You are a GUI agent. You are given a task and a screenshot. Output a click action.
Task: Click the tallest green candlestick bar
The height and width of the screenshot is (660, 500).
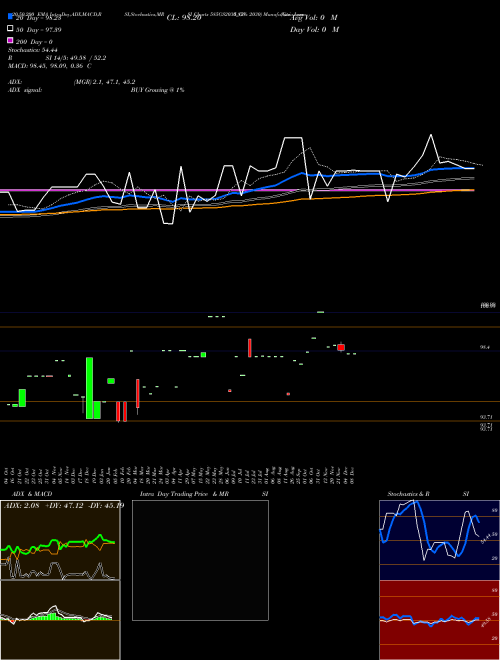click(x=90, y=388)
